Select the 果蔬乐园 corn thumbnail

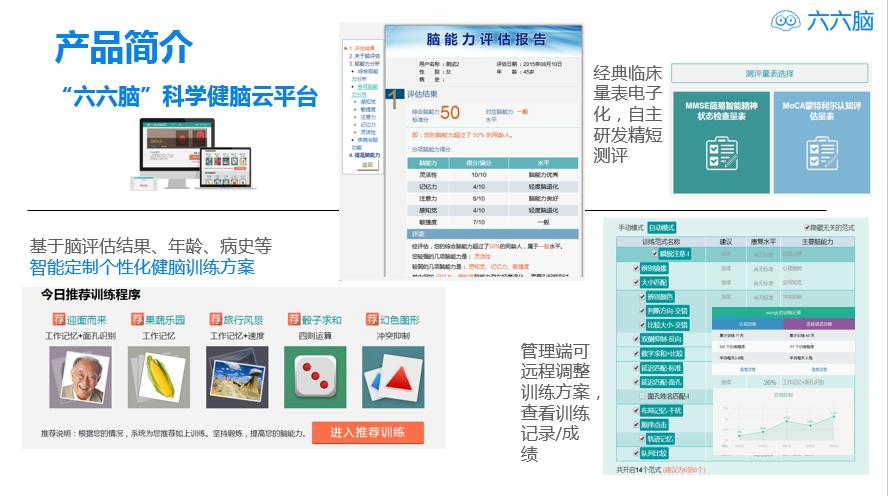[159, 377]
